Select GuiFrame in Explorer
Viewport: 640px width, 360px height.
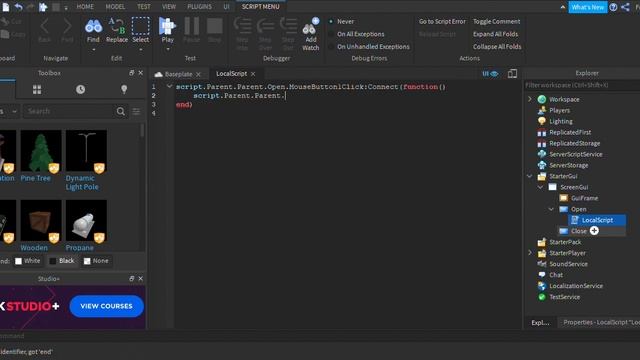pyautogui.click(x=584, y=198)
